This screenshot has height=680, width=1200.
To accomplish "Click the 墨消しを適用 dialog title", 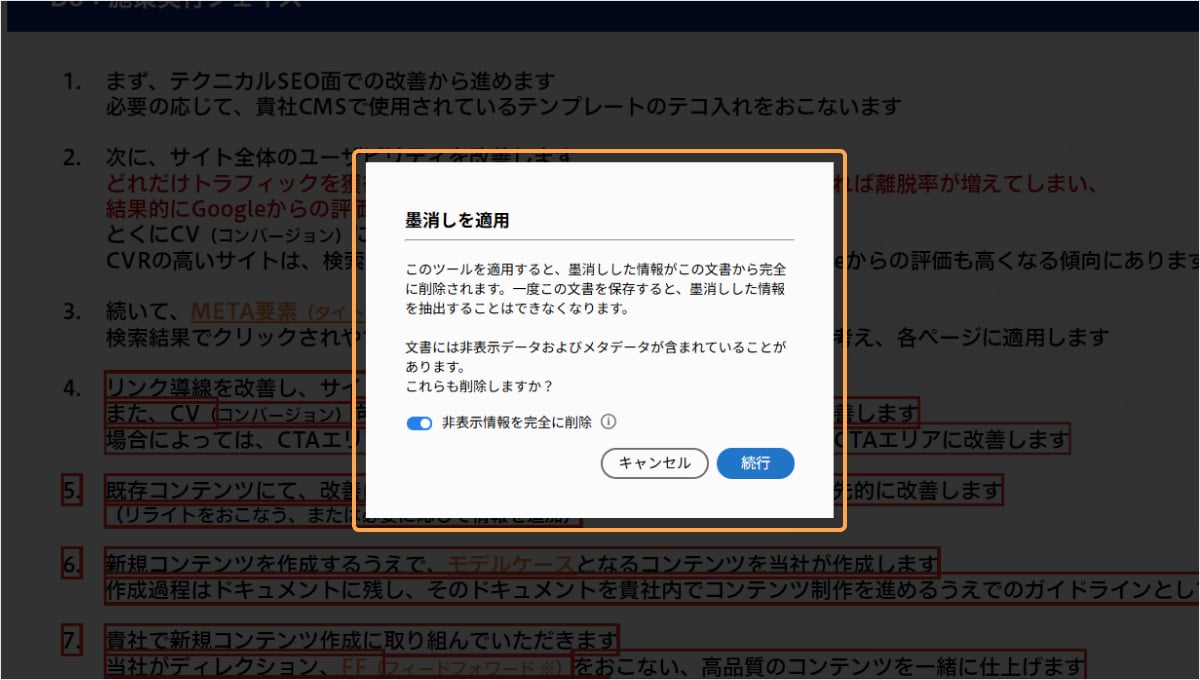I will tap(457, 220).
